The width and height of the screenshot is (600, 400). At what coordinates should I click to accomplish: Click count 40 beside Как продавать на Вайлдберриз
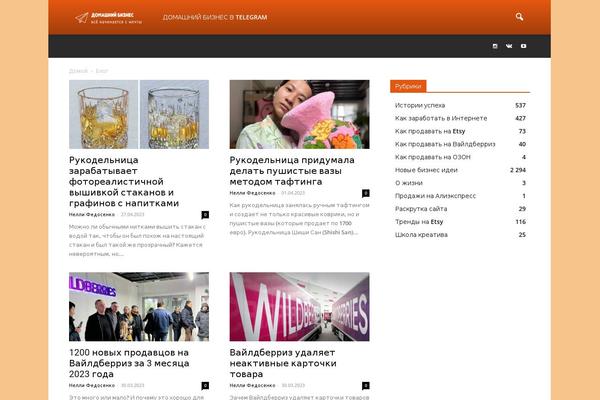(x=522, y=144)
